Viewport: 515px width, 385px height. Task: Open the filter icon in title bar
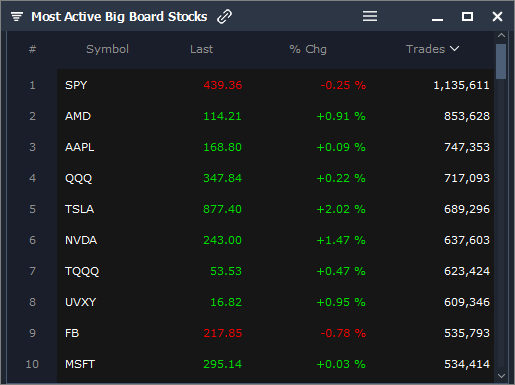pos(17,16)
